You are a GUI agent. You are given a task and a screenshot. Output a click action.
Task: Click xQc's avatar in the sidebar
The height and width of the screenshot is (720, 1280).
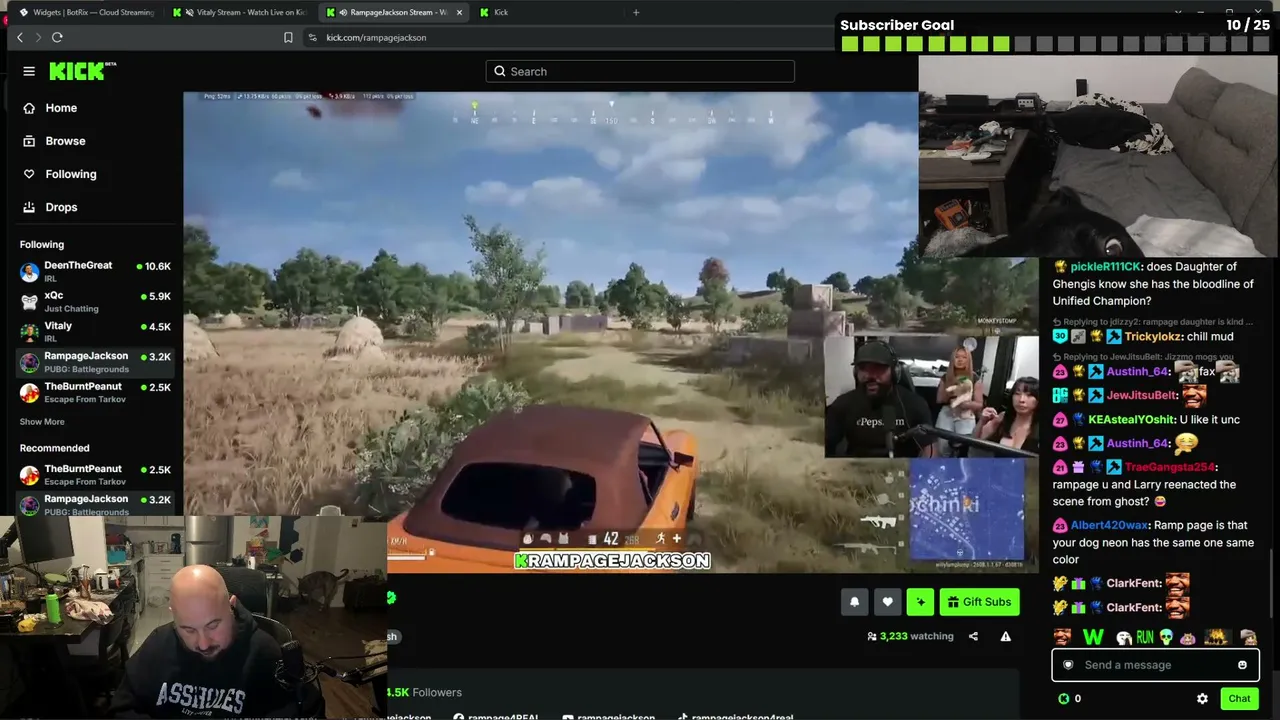pos(29,302)
